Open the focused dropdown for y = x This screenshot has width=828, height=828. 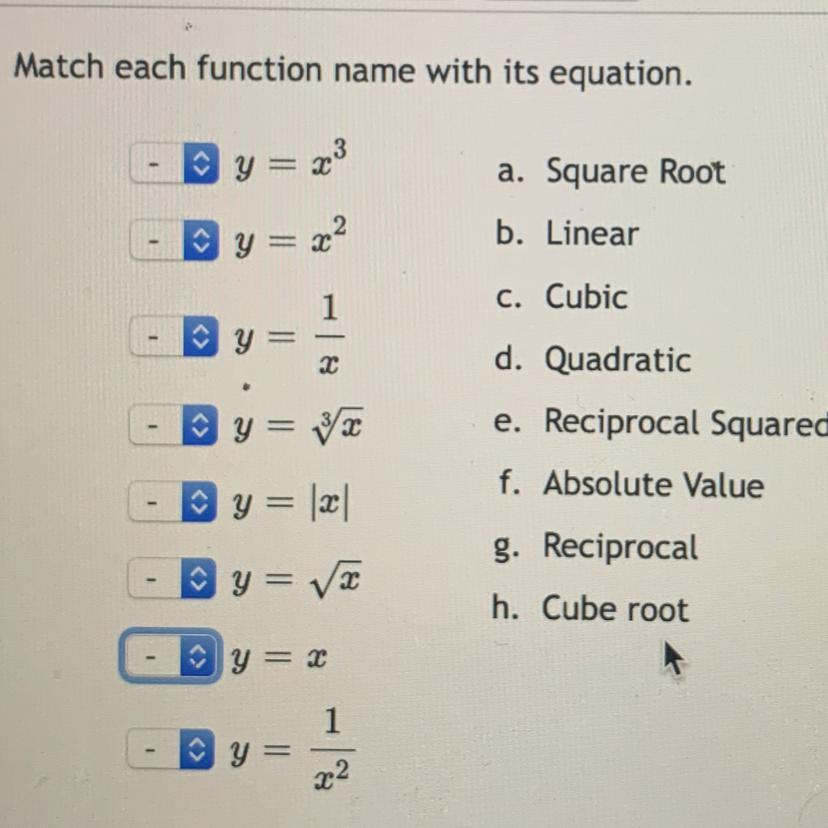pyautogui.click(x=172, y=656)
